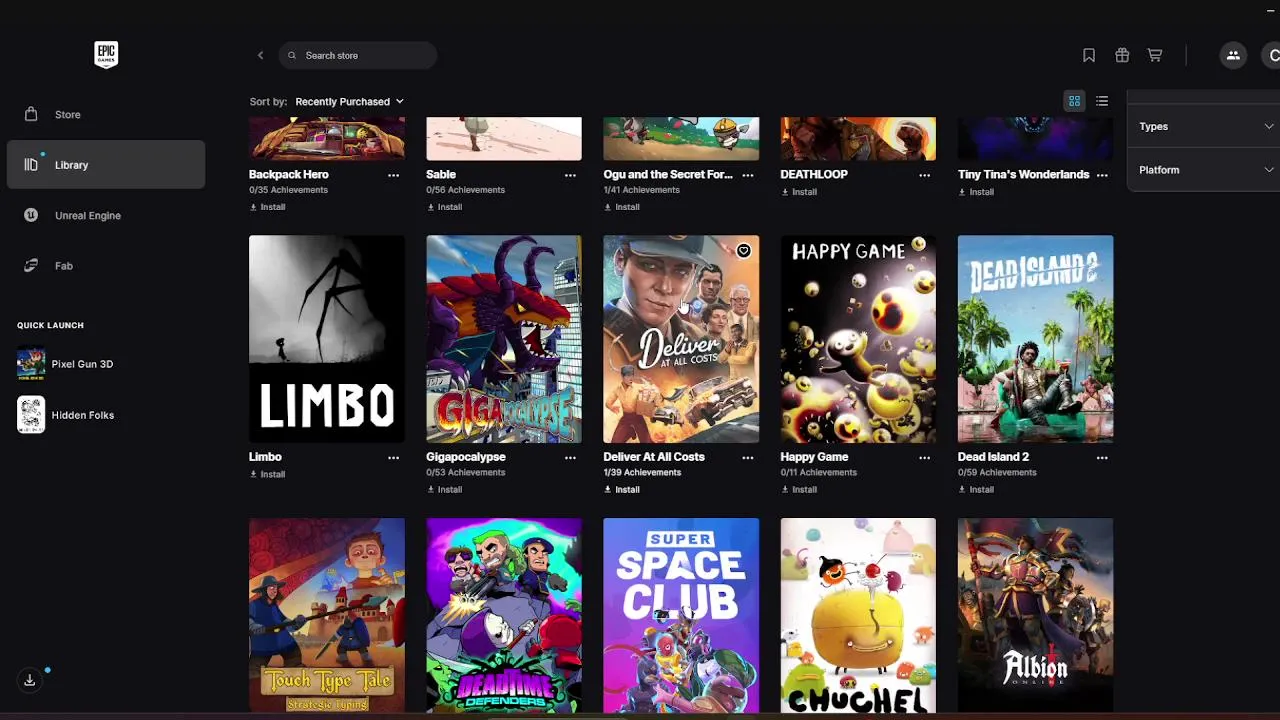This screenshot has width=1280, height=720.
Task: Open Chuchel cover thumbnail
Action: tap(858, 615)
